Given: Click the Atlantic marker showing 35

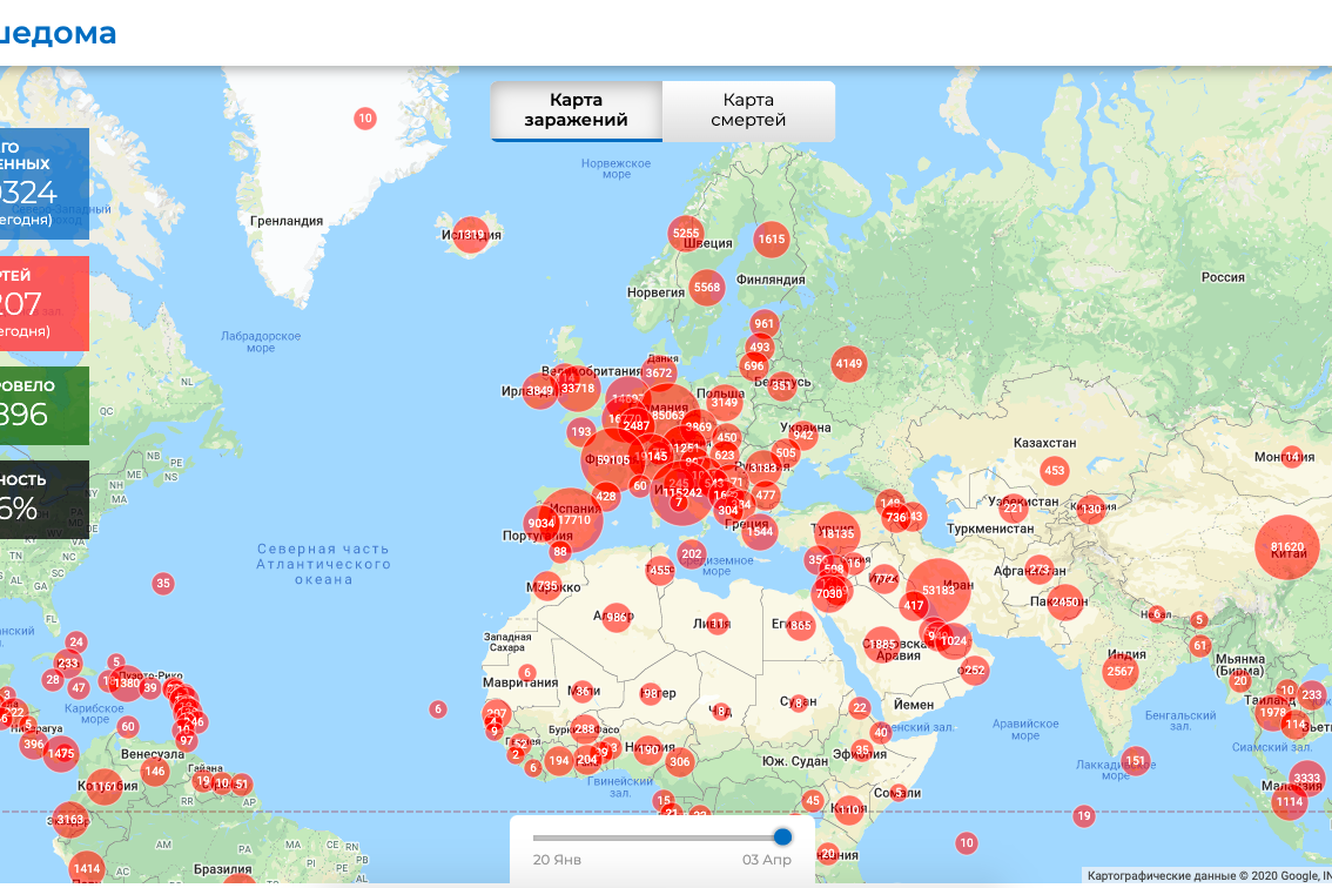Looking at the screenshot, I should click(163, 583).
